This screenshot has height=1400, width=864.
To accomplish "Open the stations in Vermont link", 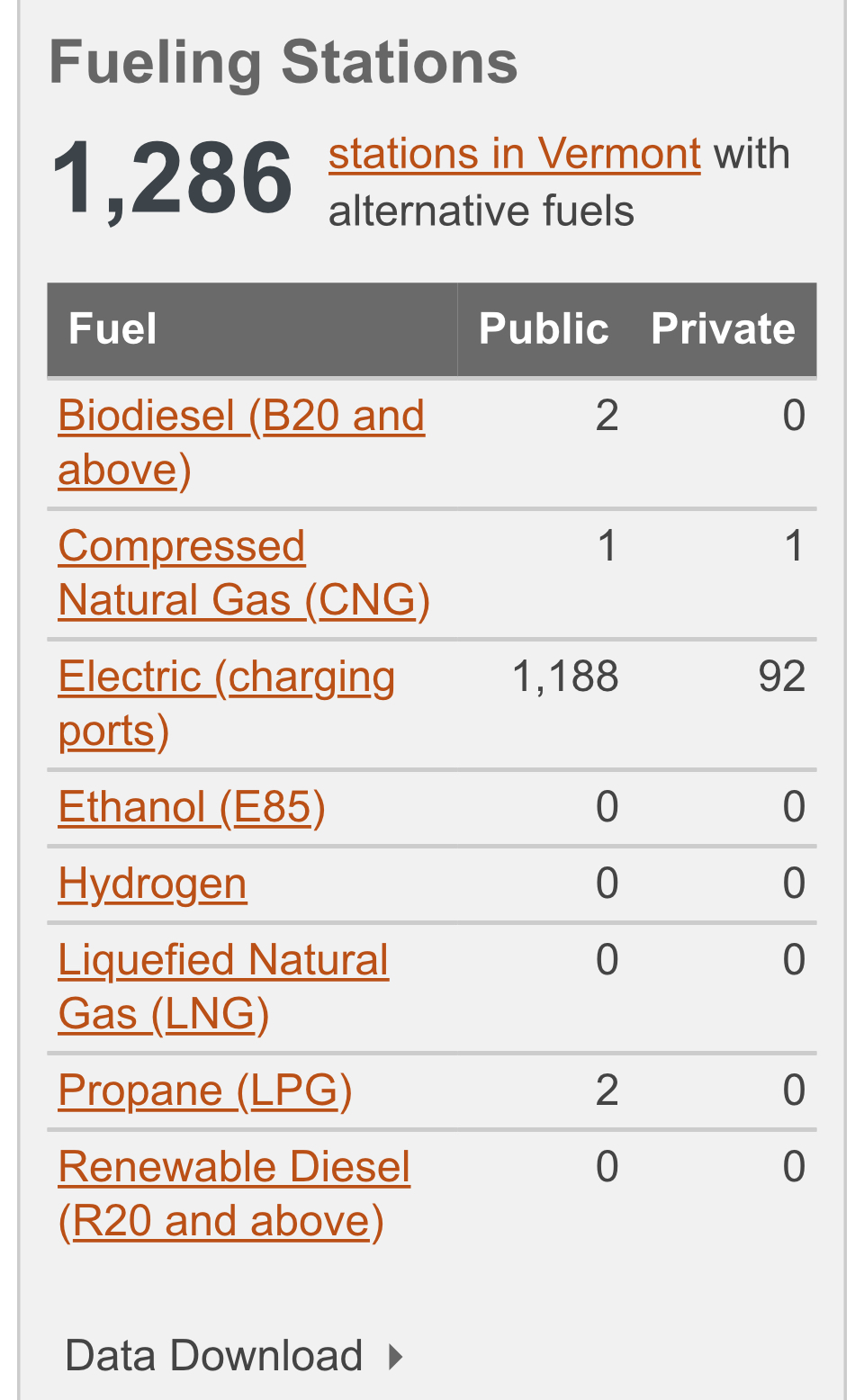I will tap(514, 154).
